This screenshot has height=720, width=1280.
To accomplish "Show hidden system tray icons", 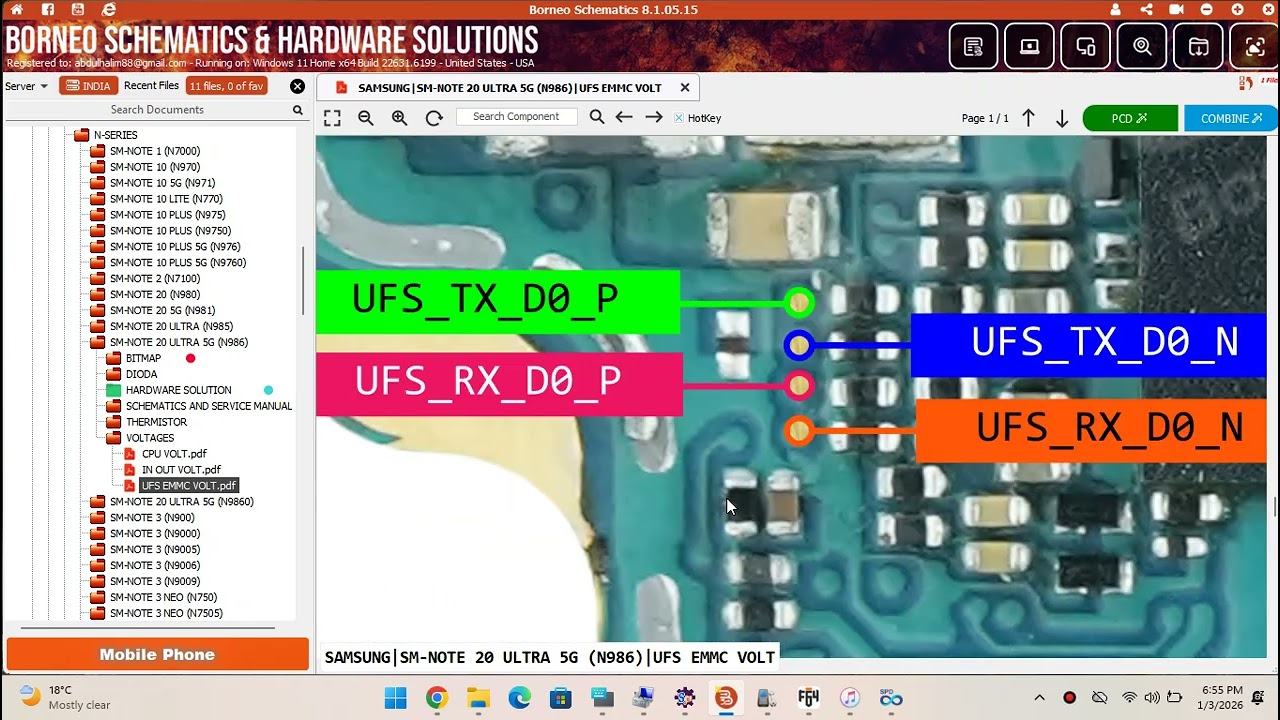I will pyautogui.click(x=1039, y=697).
